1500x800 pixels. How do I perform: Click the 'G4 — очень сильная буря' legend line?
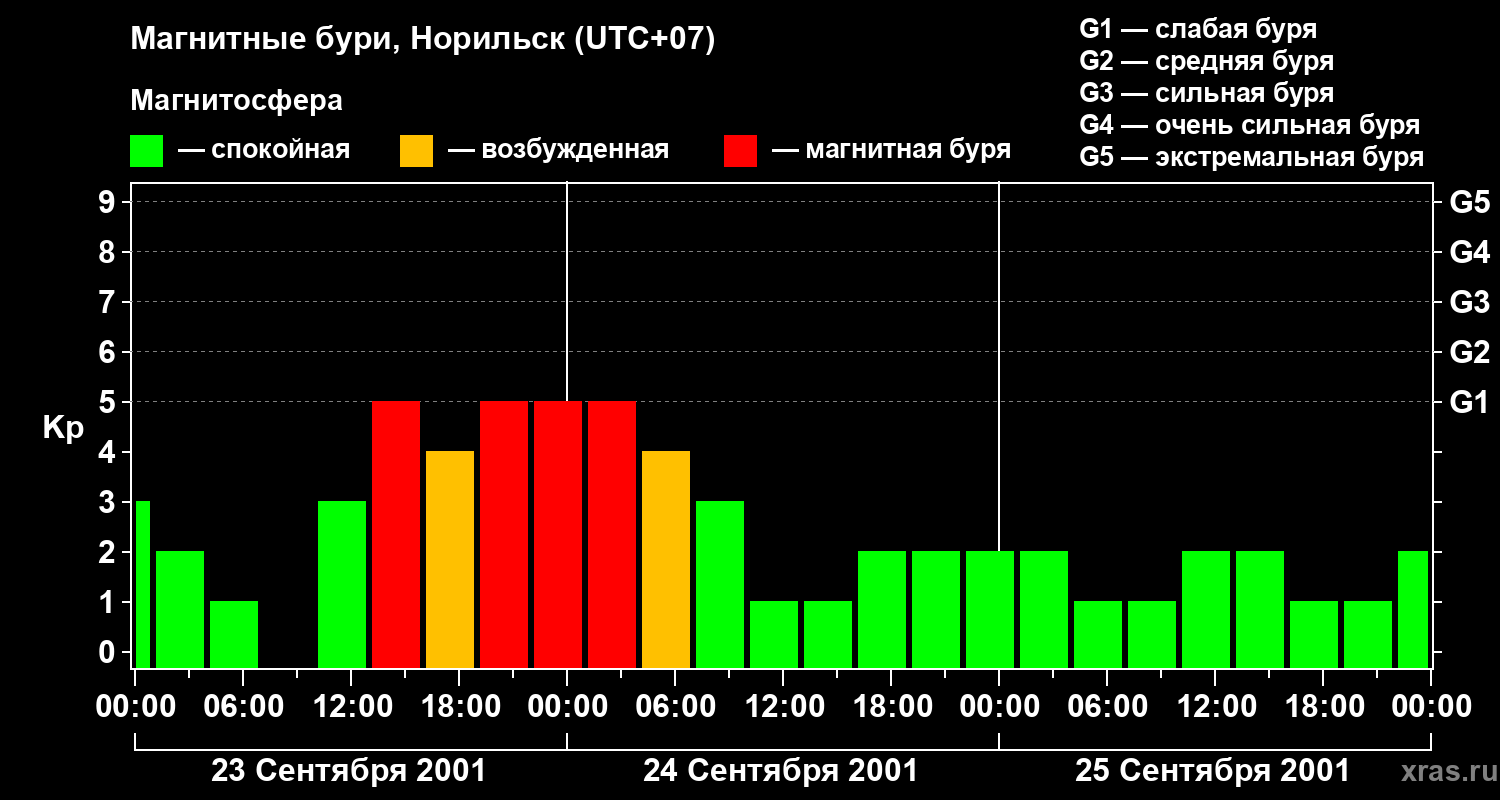pyautogui.click(x=1250, y=125)
